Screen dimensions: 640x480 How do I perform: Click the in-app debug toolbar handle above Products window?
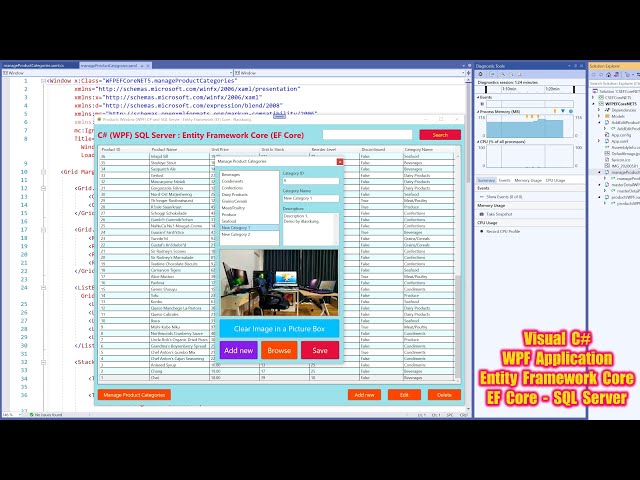point(279,117)
